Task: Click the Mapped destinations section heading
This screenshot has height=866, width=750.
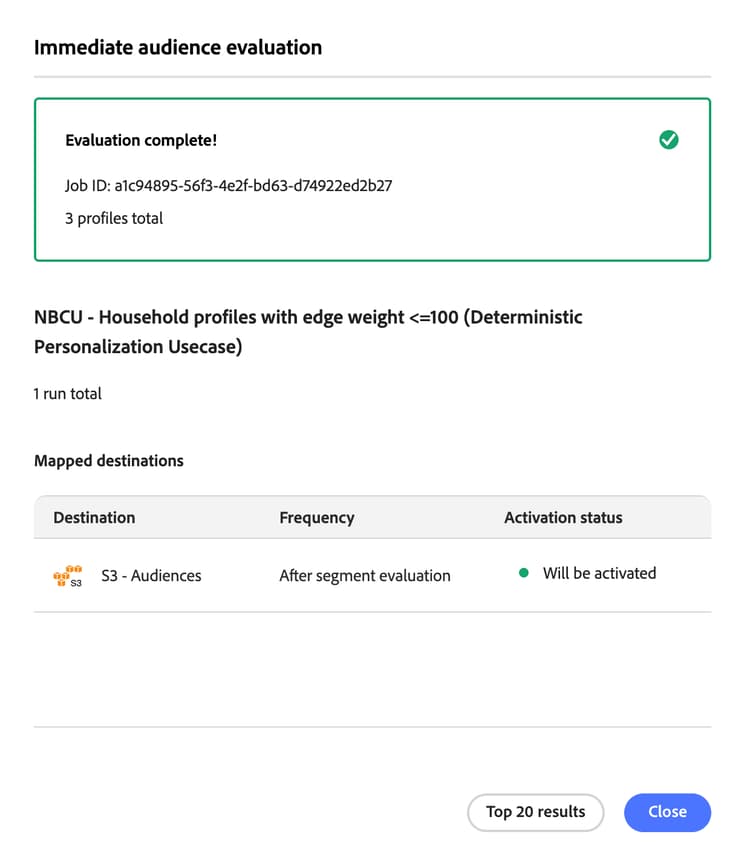Action: click(109, 461)
